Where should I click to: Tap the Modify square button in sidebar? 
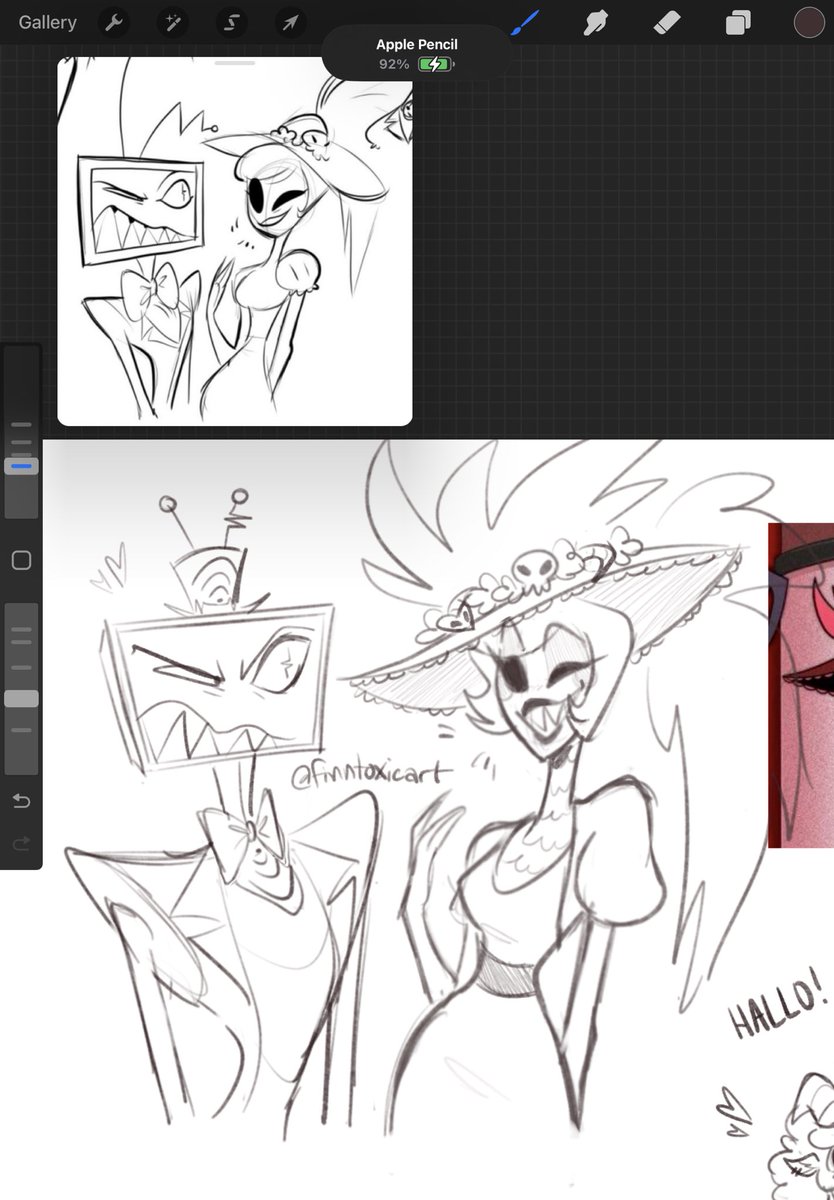(x=21, y=560)
